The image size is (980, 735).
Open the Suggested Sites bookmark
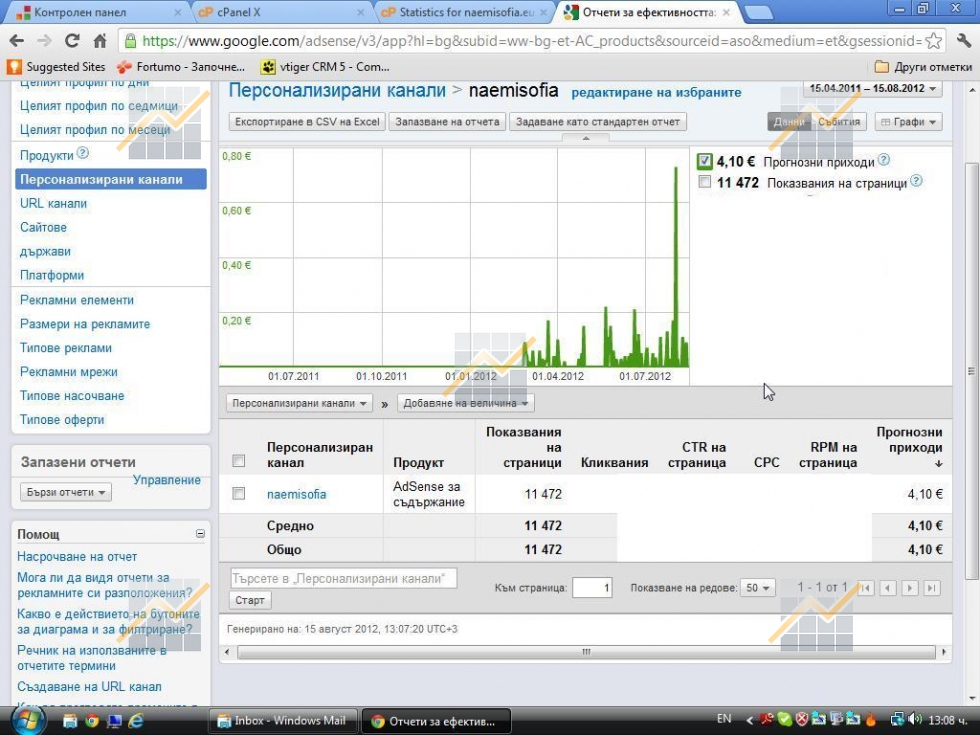point(56,67)
